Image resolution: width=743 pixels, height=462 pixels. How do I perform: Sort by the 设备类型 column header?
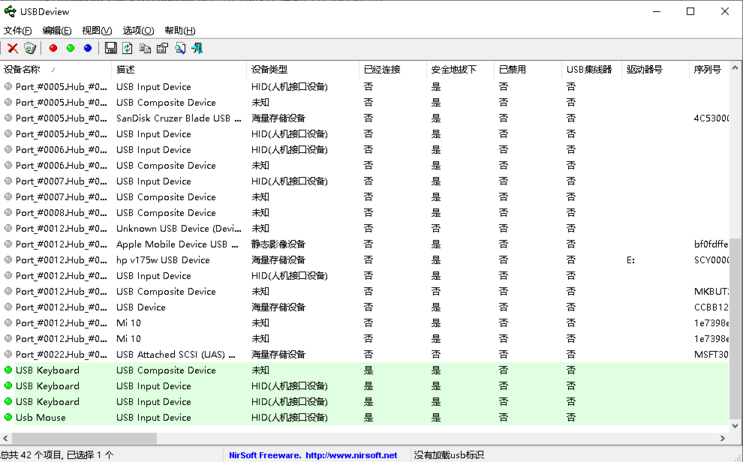coord(270,70)
